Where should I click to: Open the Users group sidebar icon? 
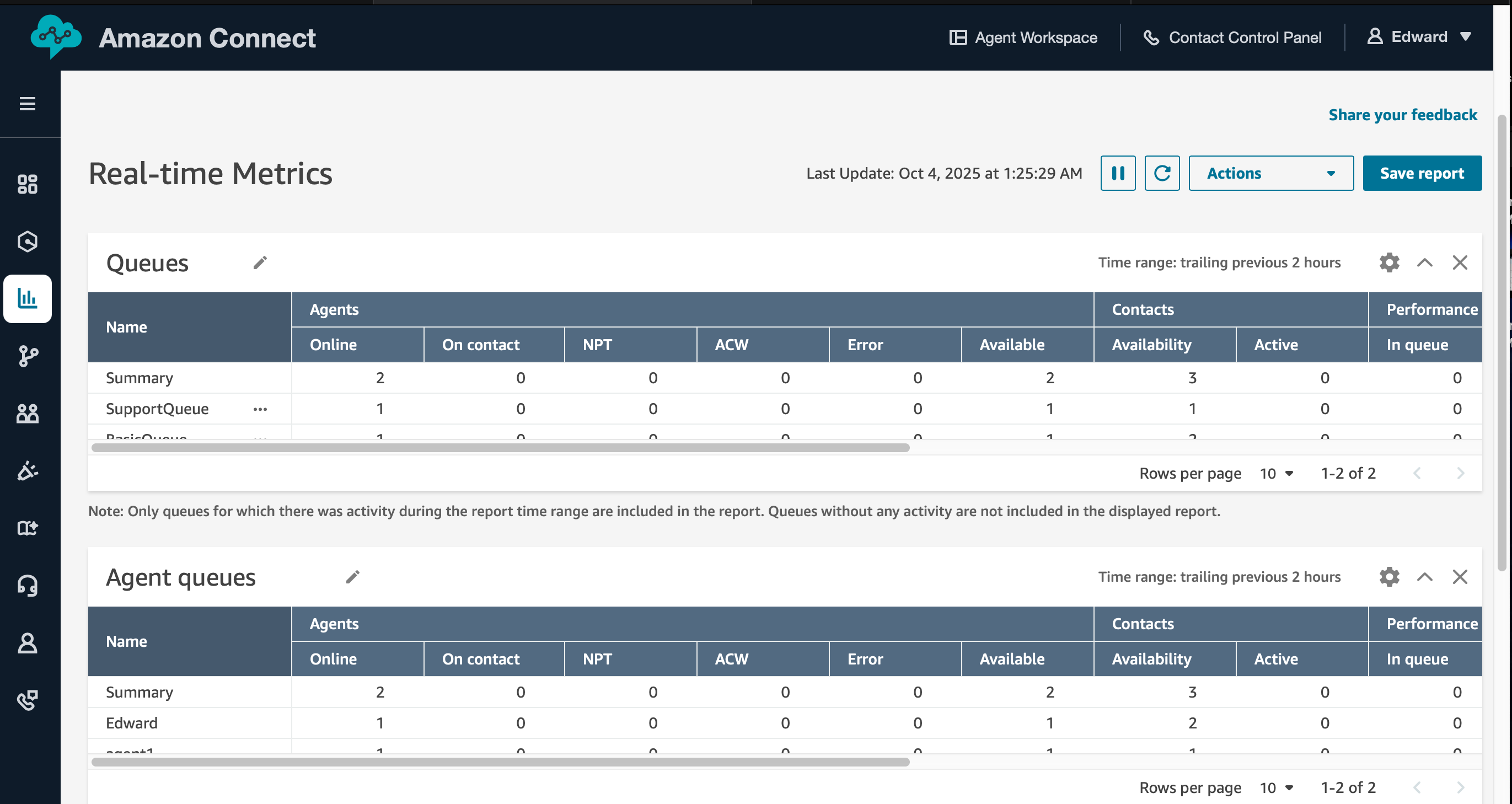tap(27, 414)
